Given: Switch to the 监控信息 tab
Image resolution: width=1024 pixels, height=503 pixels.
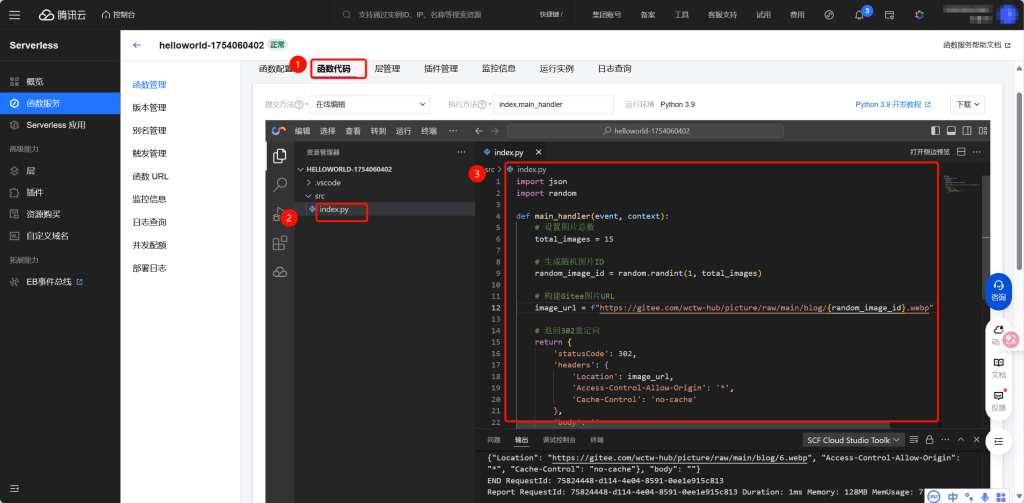Looking at the screenshot, I should click(499, 69).
